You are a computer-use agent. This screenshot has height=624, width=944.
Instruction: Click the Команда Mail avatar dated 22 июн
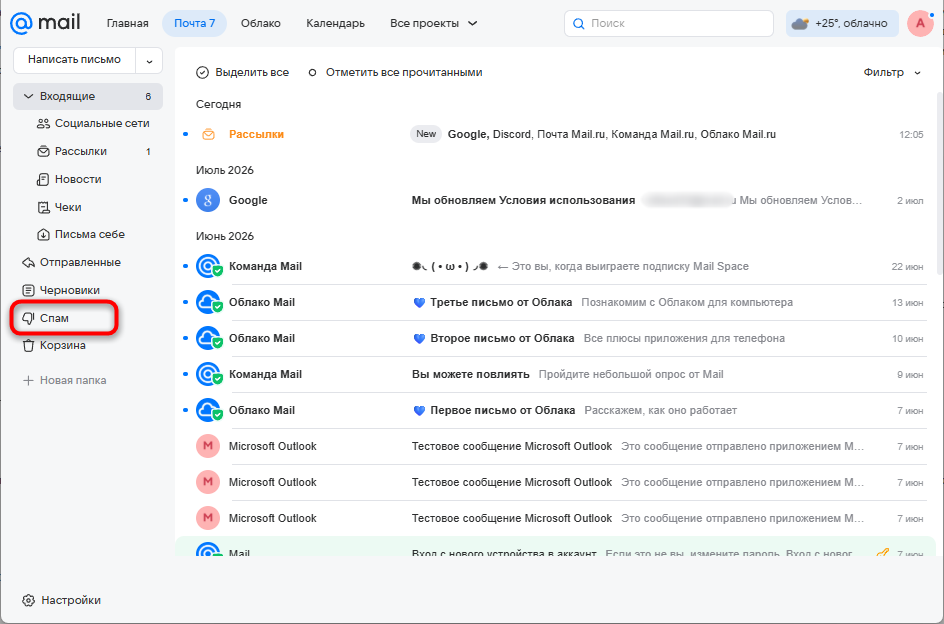click(x=209, y=266)
